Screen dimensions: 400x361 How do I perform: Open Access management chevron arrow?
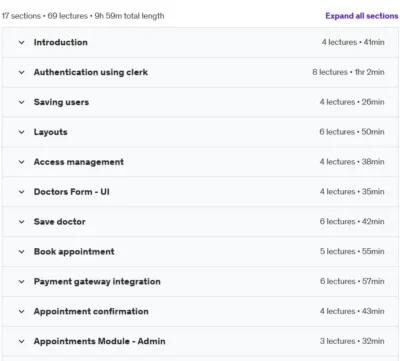click(21, 162)
